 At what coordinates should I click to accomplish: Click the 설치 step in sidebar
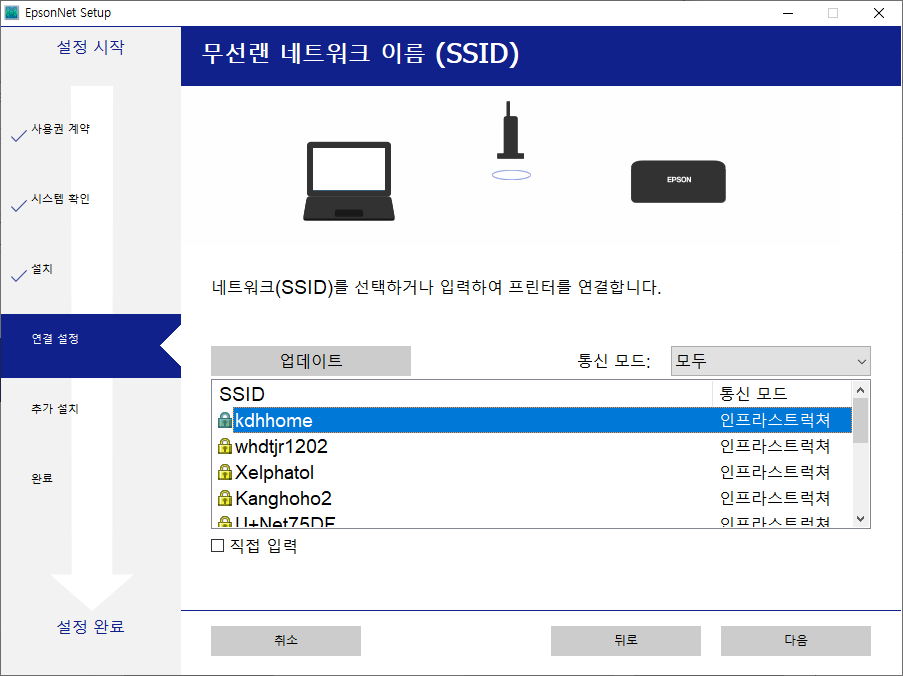point(42,269)
